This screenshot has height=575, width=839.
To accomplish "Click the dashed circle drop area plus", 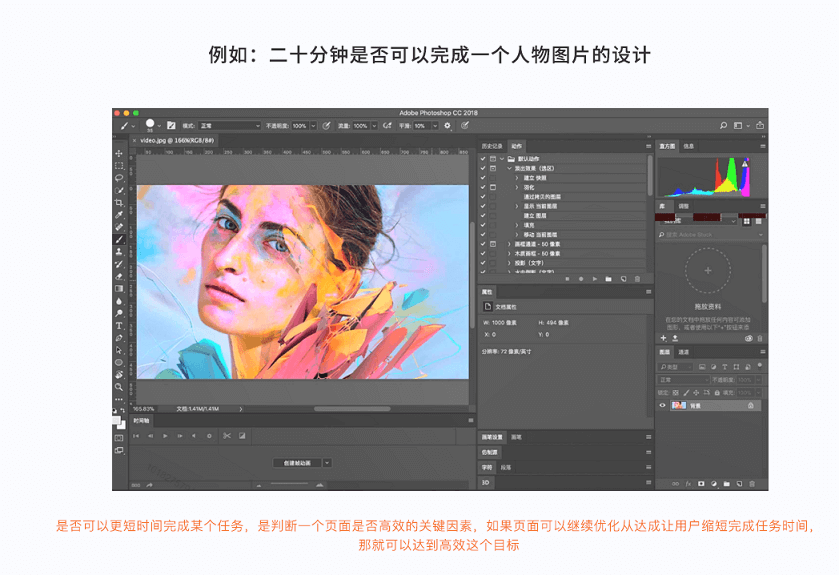I will [x=707, y=270].
